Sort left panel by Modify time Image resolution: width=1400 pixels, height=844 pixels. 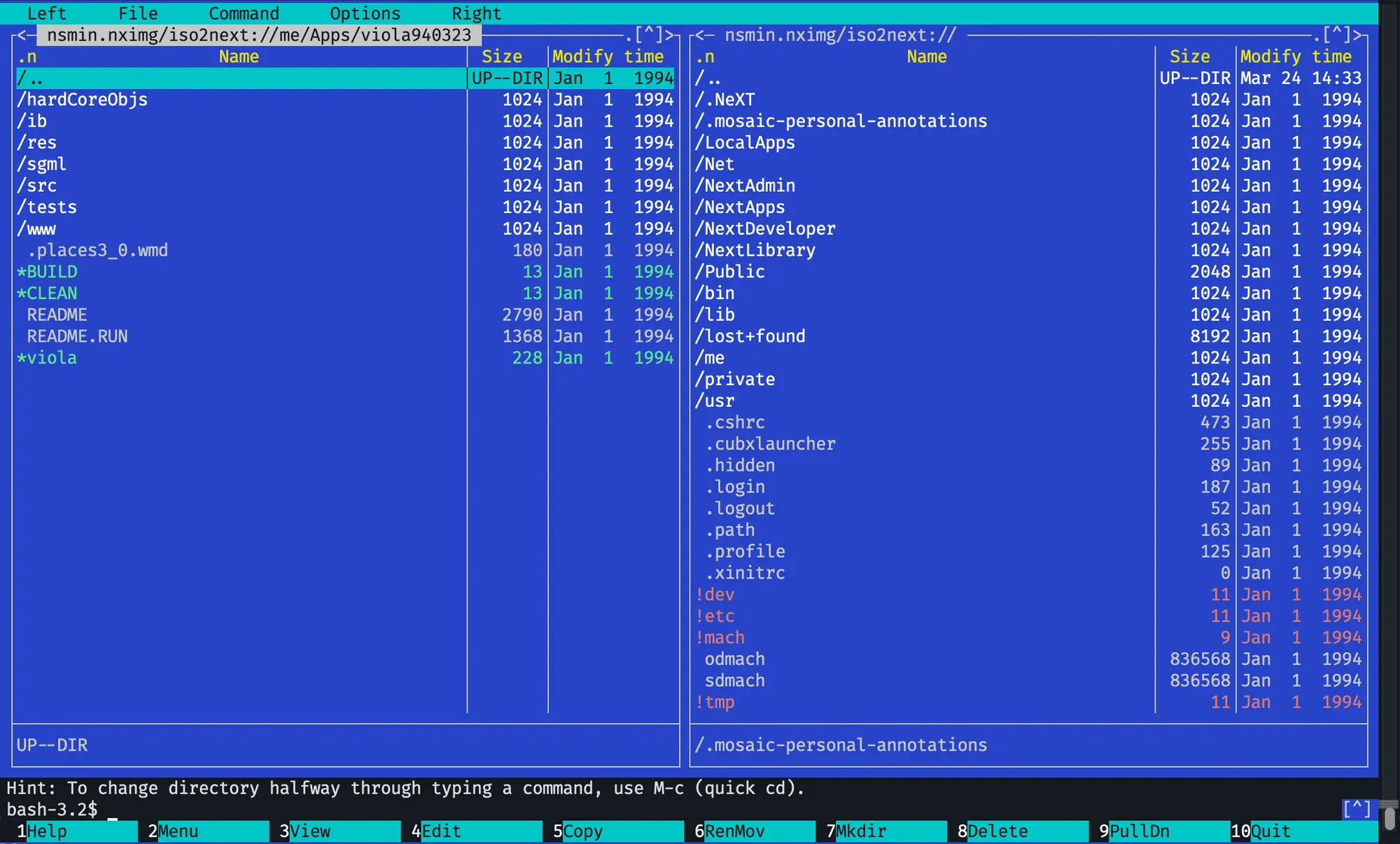[x=608, y=57]
